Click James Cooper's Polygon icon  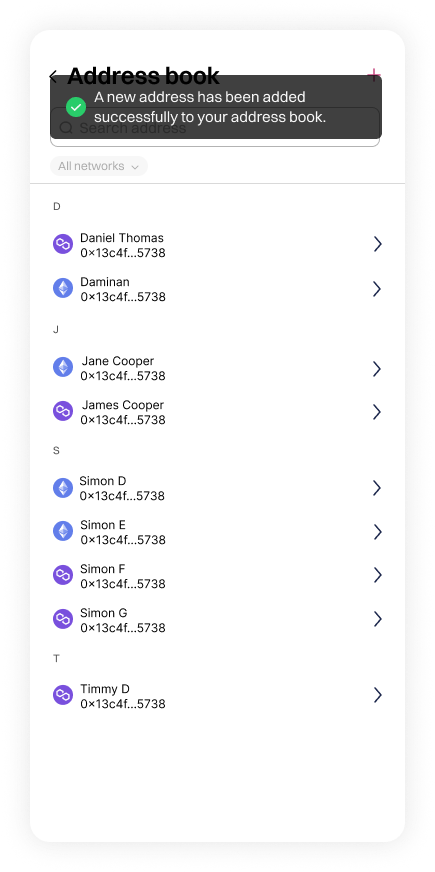coord(63,411)
